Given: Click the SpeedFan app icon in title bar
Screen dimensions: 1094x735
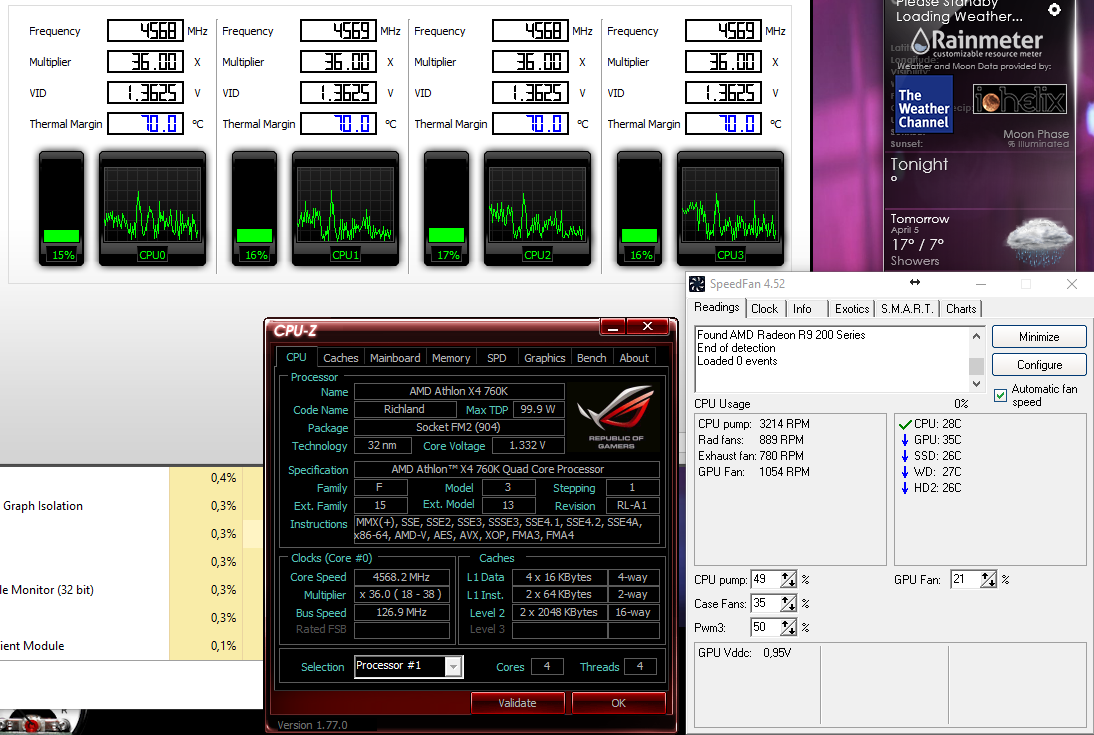Looking at the screenshot, I should pos(696,284).
